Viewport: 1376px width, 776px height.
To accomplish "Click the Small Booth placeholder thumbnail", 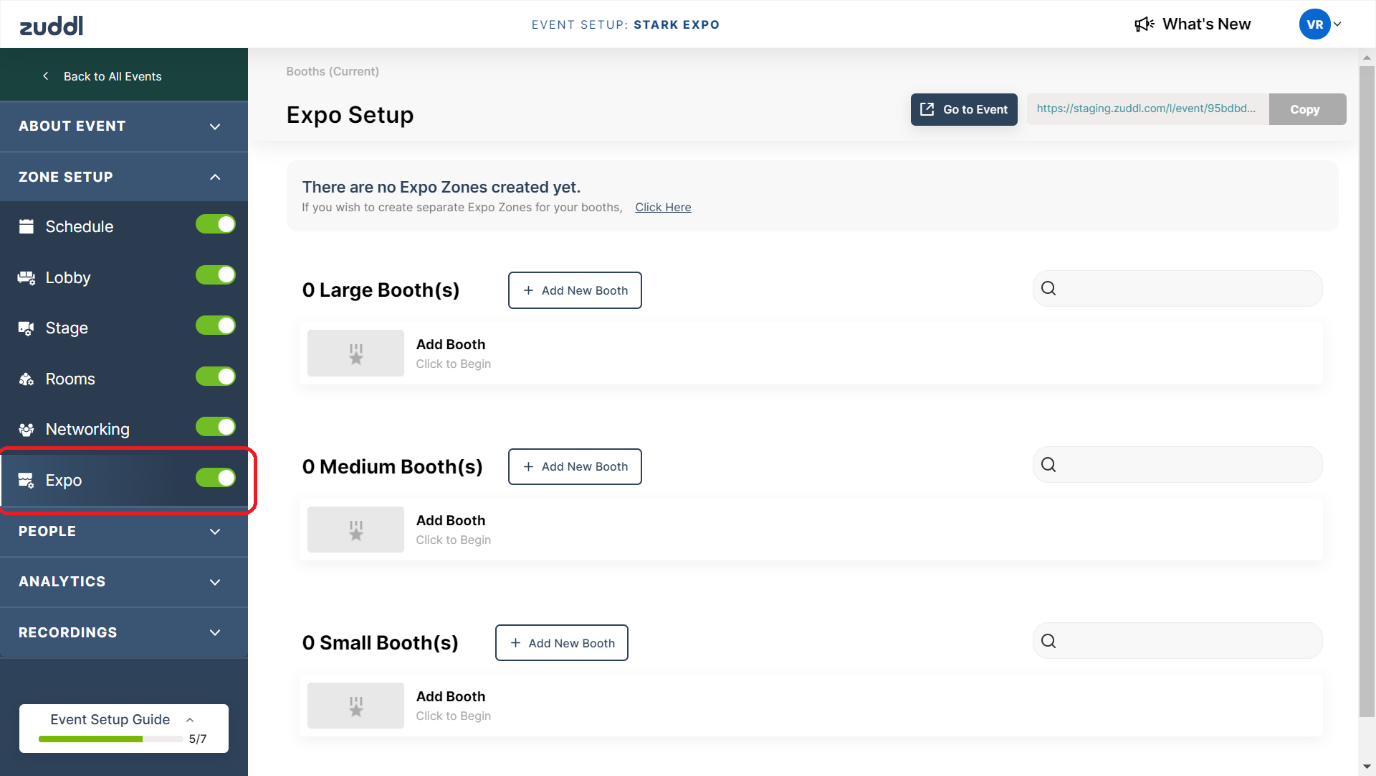I will point(355,706).
